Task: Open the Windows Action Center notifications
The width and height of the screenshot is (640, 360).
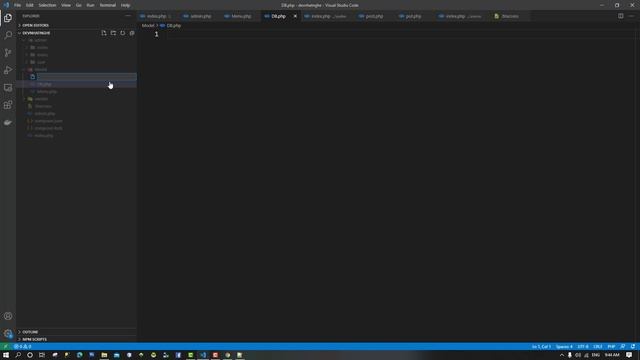Action: [629, 355]
